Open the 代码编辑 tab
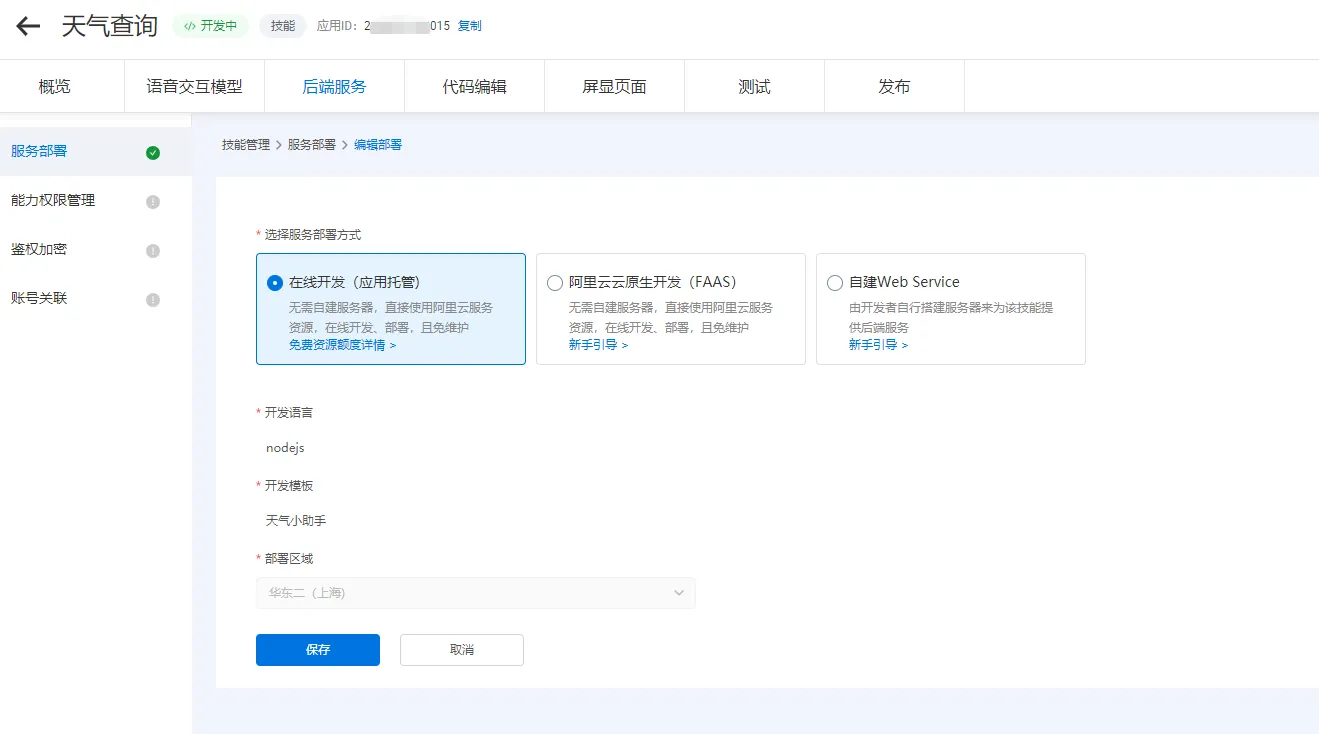The width and height of the screenshot is (1319, 734). (x=475, y=87)
